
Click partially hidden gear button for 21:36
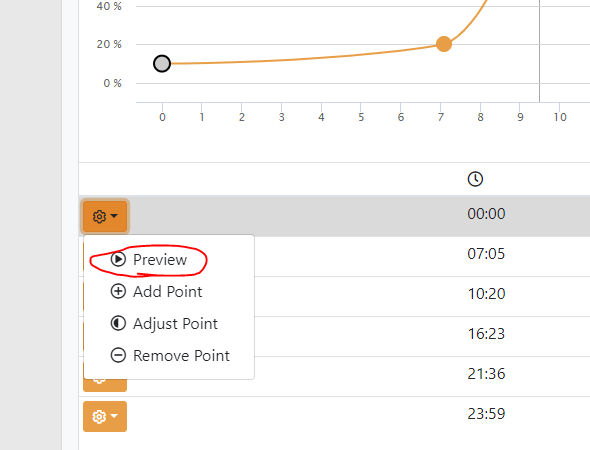[105, 385]
